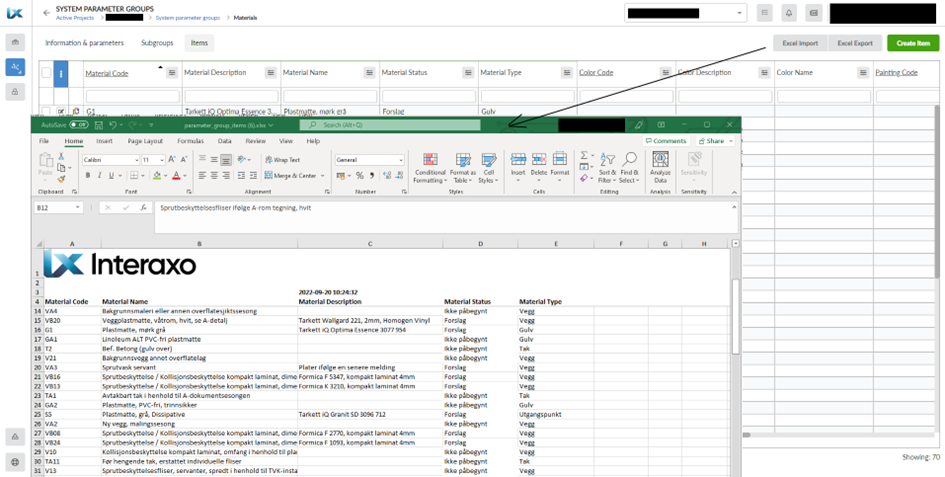Open the Formulas ribbon tab
Screen dimensions: 945x477
click(x=190, y=141)
